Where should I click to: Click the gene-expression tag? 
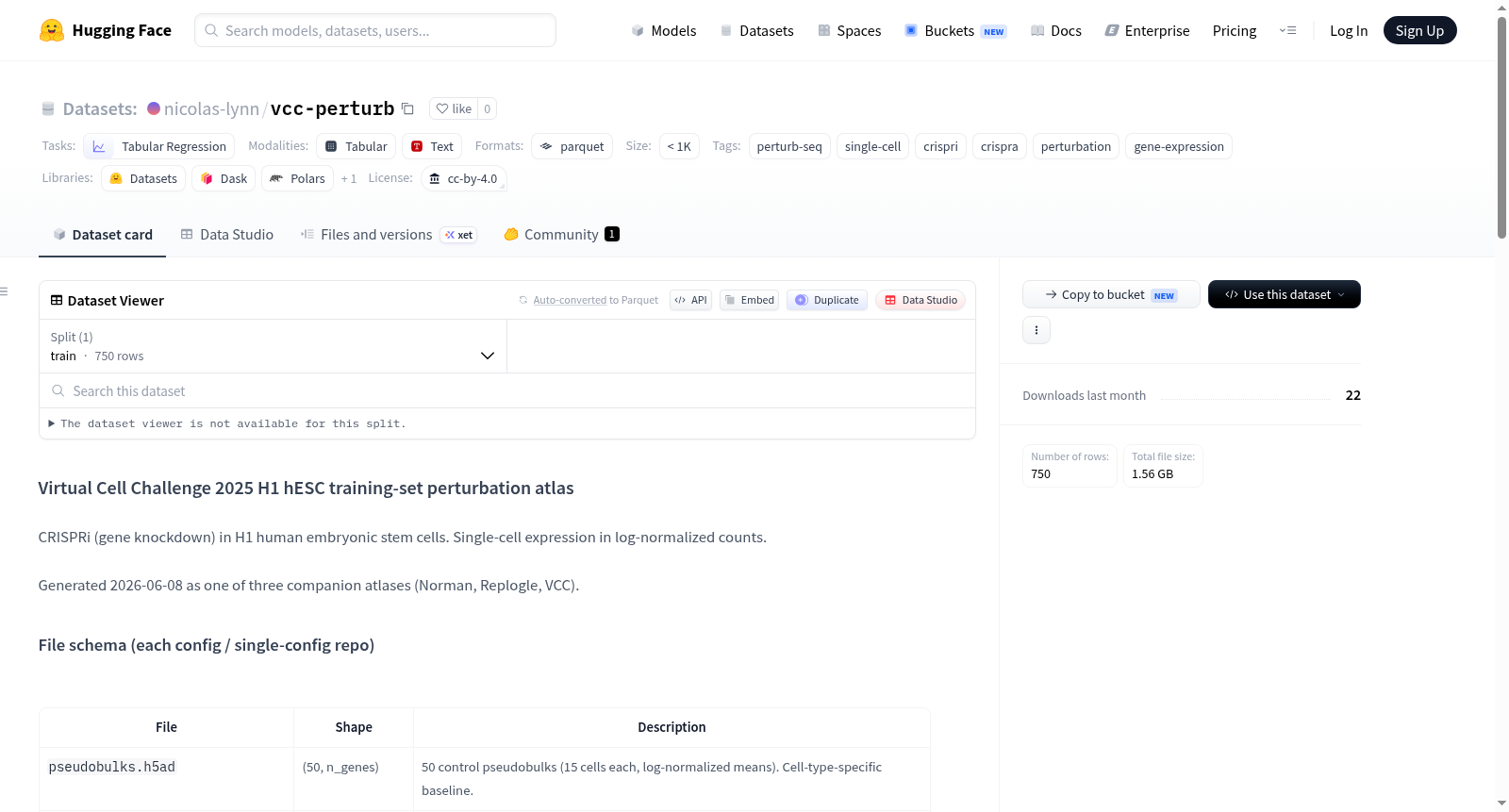(1179, 146)
